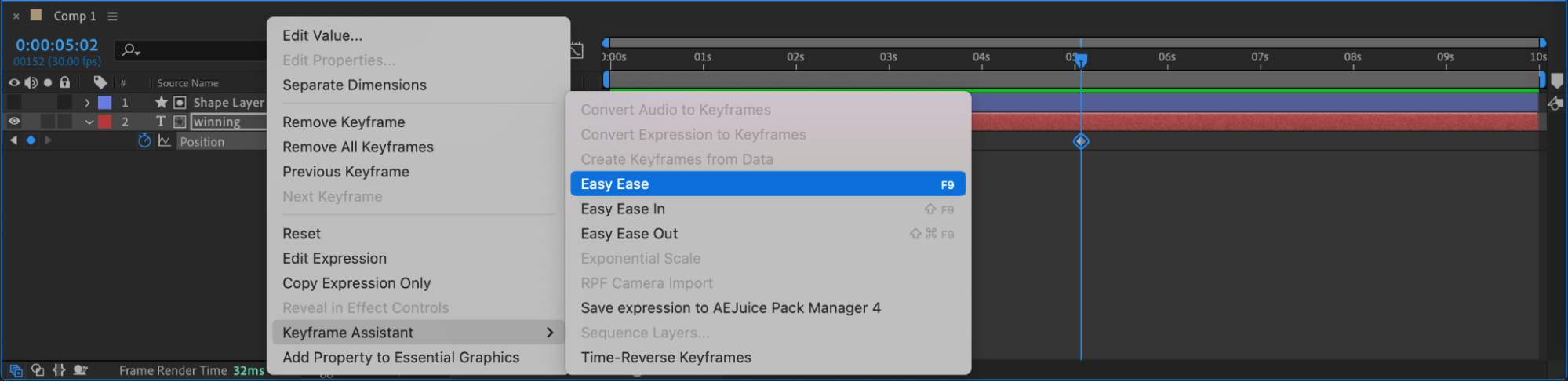Go to the previous keyframe arrow
Screen dimensions: 1568x382
tap(13, 140)
